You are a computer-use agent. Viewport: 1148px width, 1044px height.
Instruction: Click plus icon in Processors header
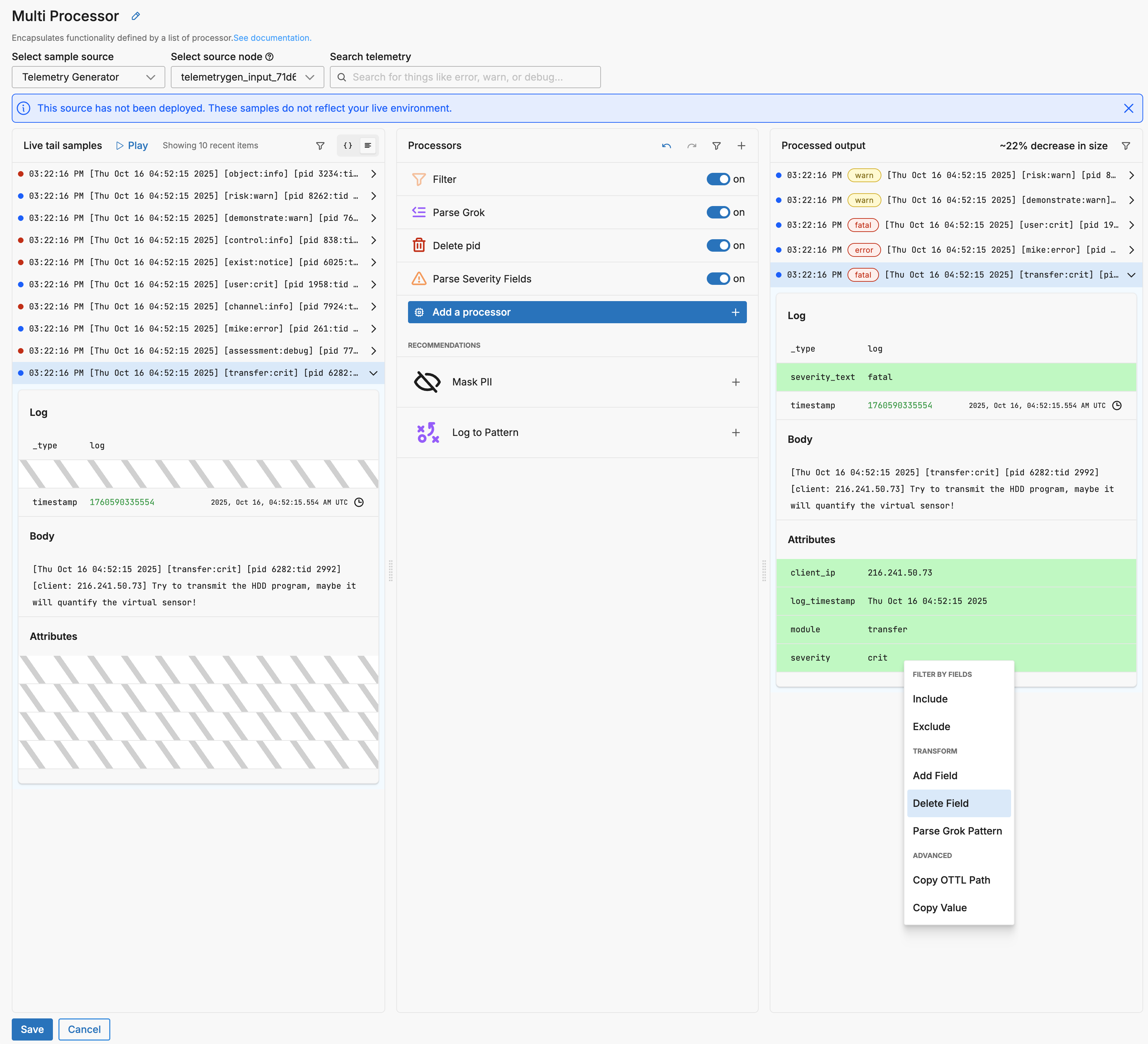click(x=741, y=146)
